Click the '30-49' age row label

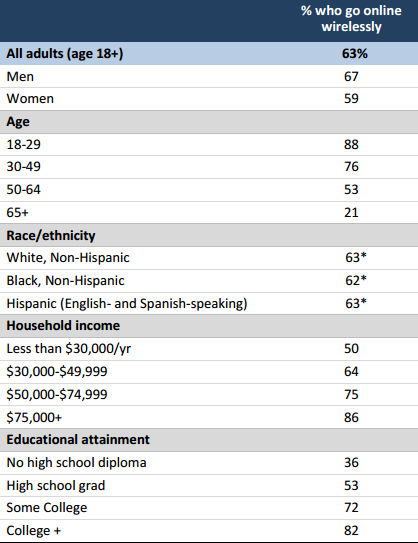tap(24, 167)
